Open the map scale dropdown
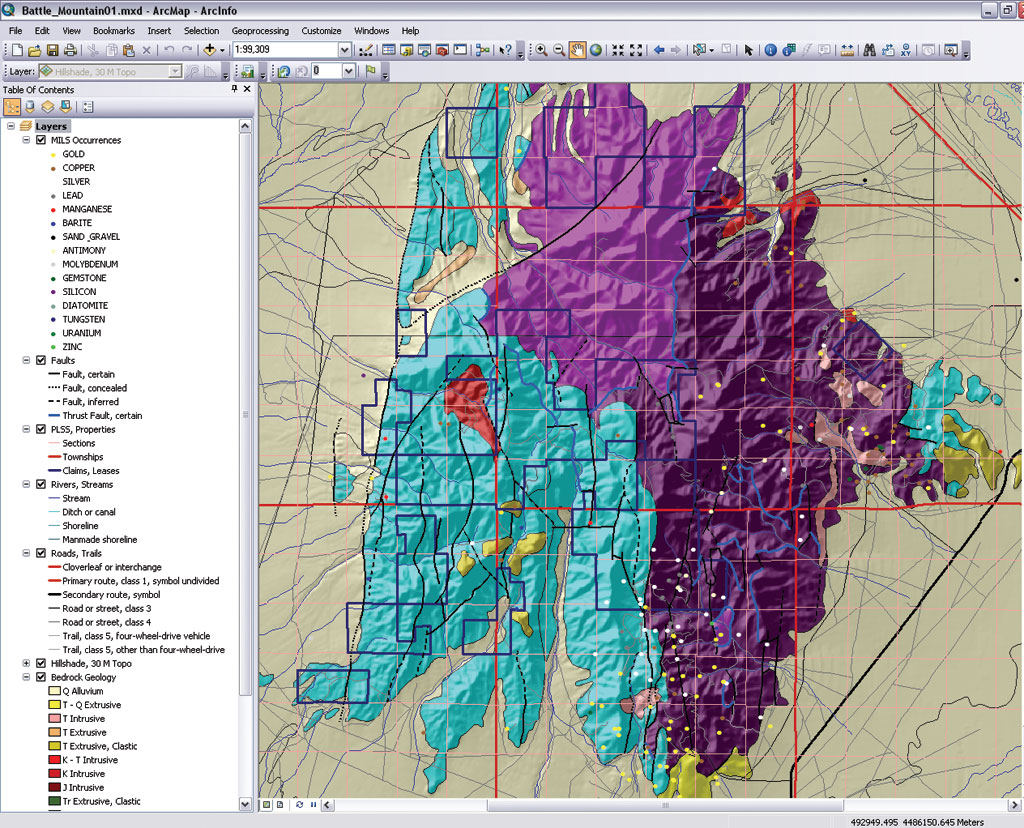 tap(344, 50)
